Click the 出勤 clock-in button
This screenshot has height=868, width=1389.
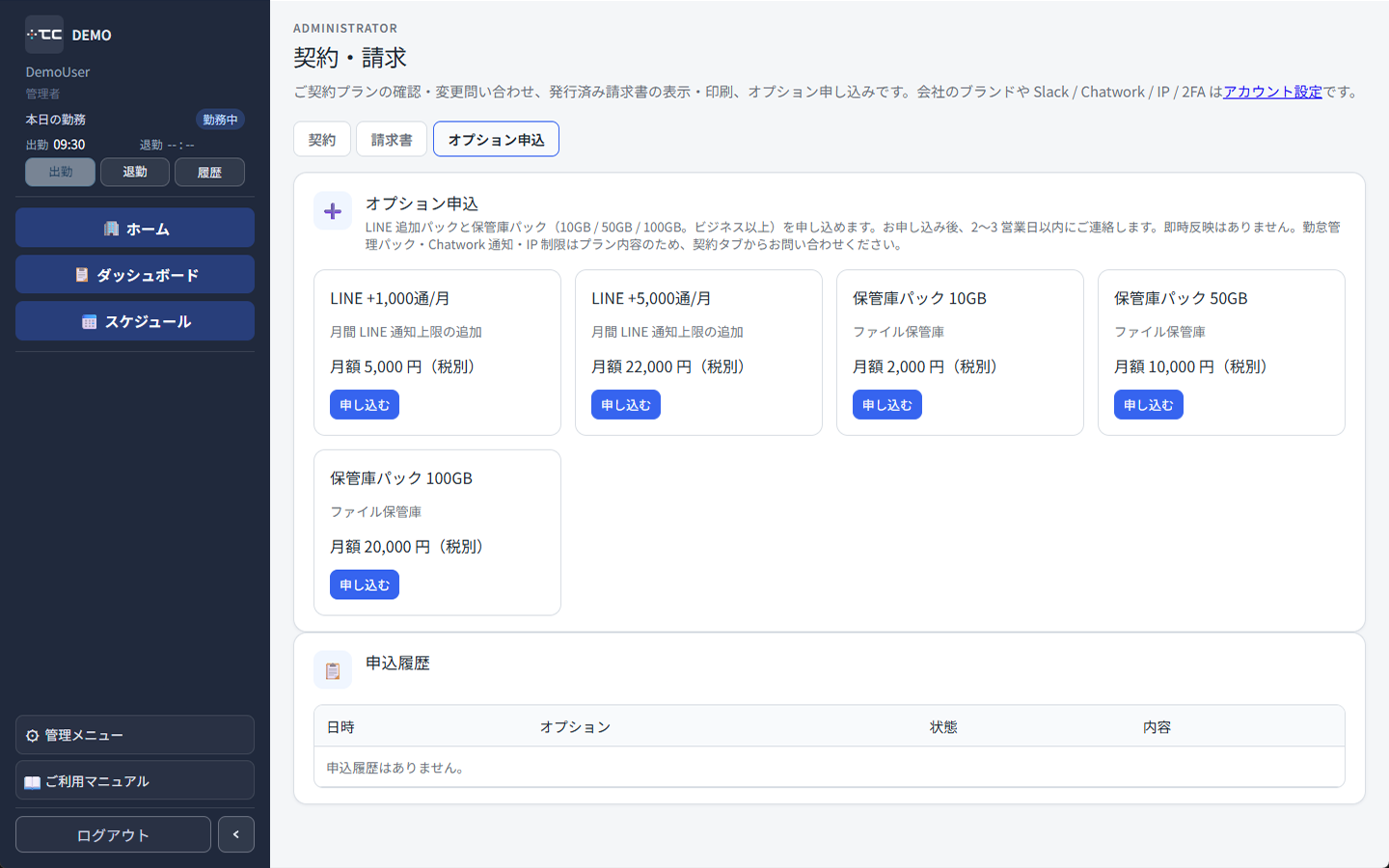[60, 172]
